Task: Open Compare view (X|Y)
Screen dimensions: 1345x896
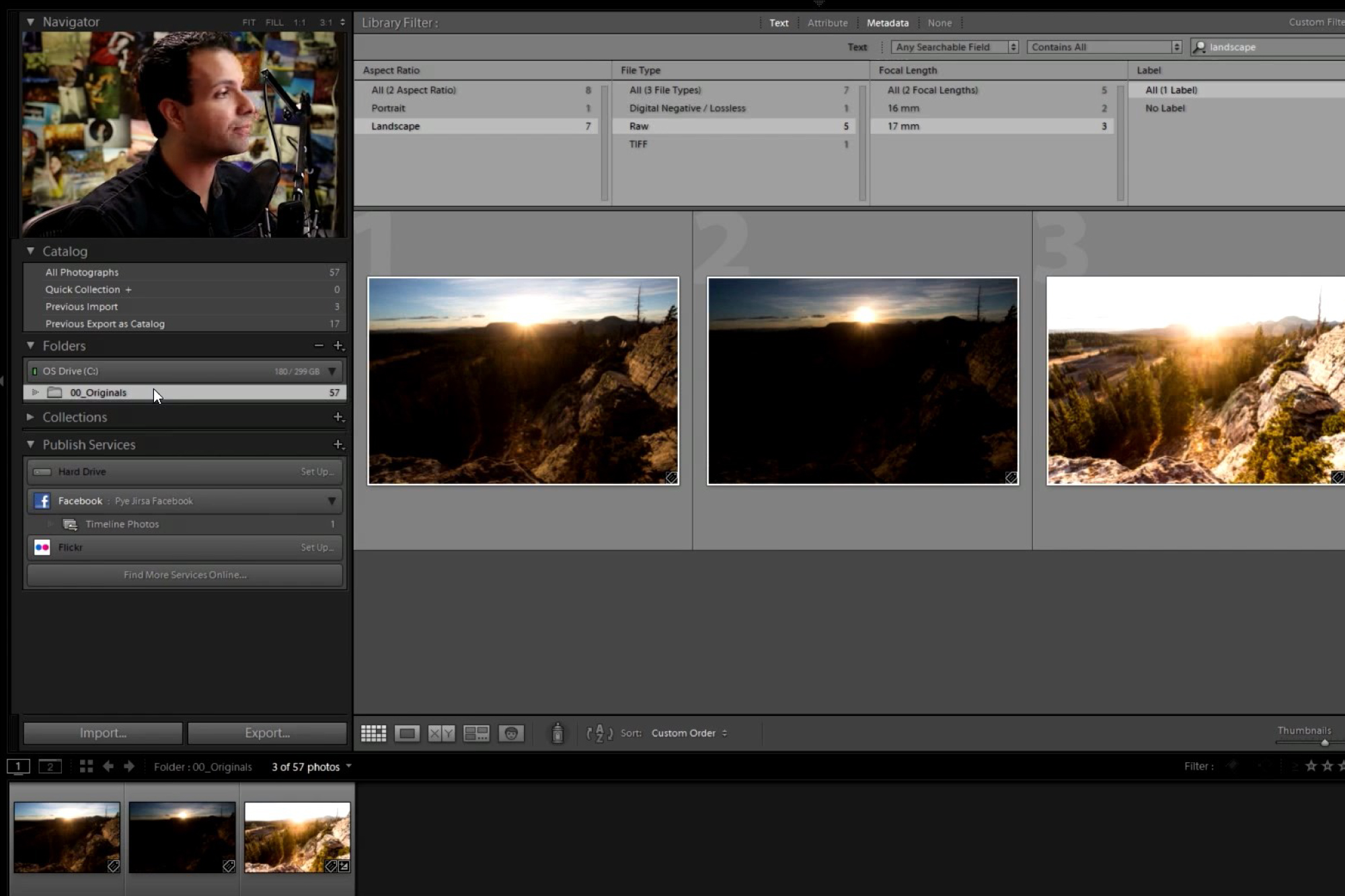Action: (441, 733)
